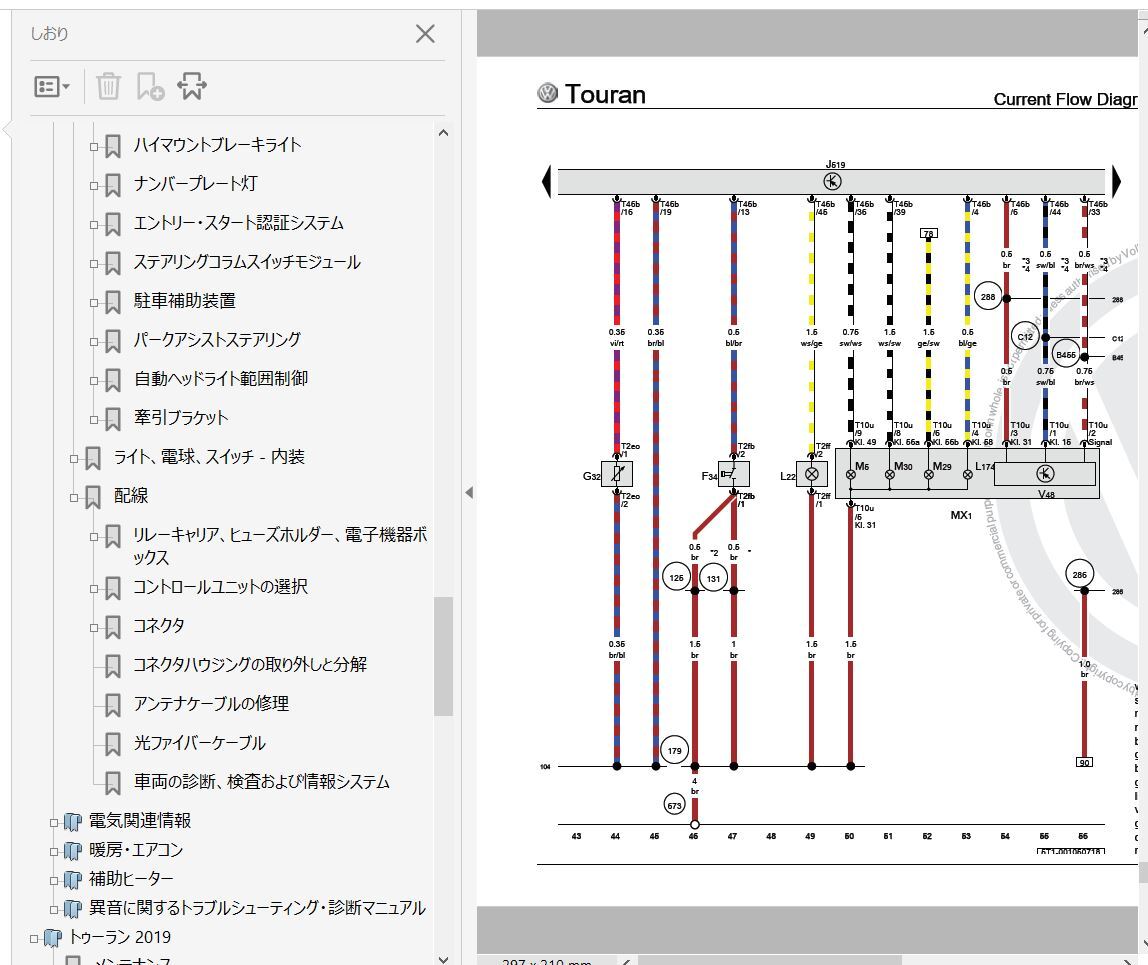Open the ステアリングコラムスイッチモジュール bookmark

coord(247,262)
